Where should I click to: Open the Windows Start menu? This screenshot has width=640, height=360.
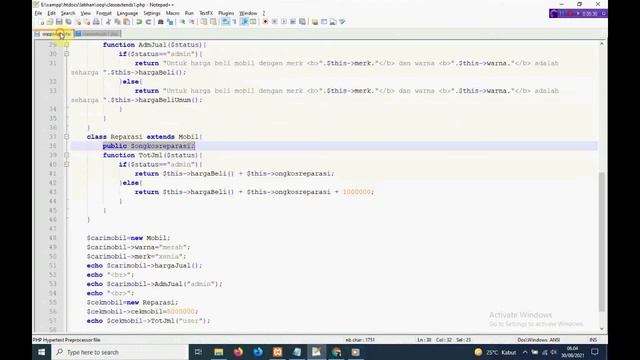tap(42, 352)
